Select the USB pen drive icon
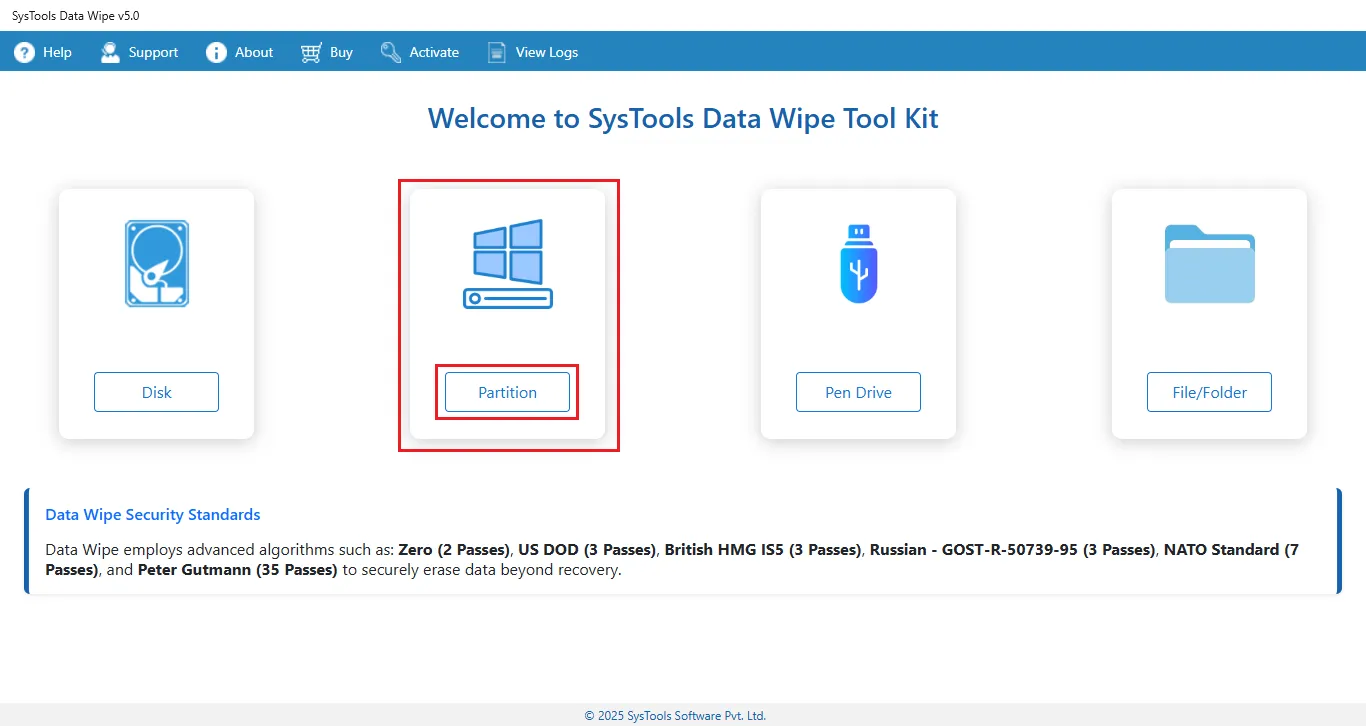1366x726 pixels. pyautogui.click(x=858, y=264)
